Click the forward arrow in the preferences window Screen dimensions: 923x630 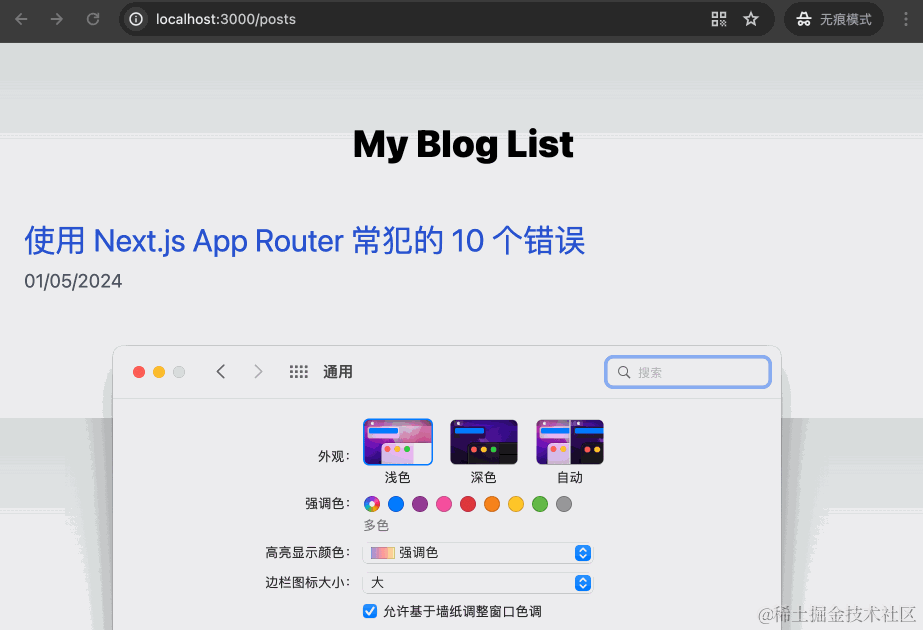click(x=258, y=371)
